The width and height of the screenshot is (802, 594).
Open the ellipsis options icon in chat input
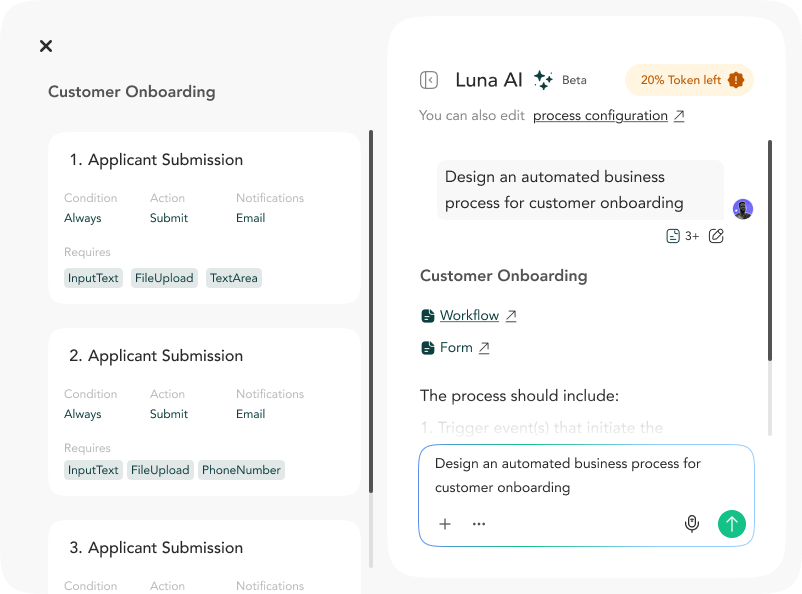point(479,523)
